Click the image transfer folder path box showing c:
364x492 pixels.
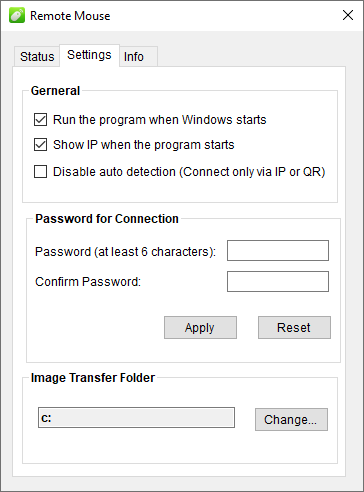136,417
